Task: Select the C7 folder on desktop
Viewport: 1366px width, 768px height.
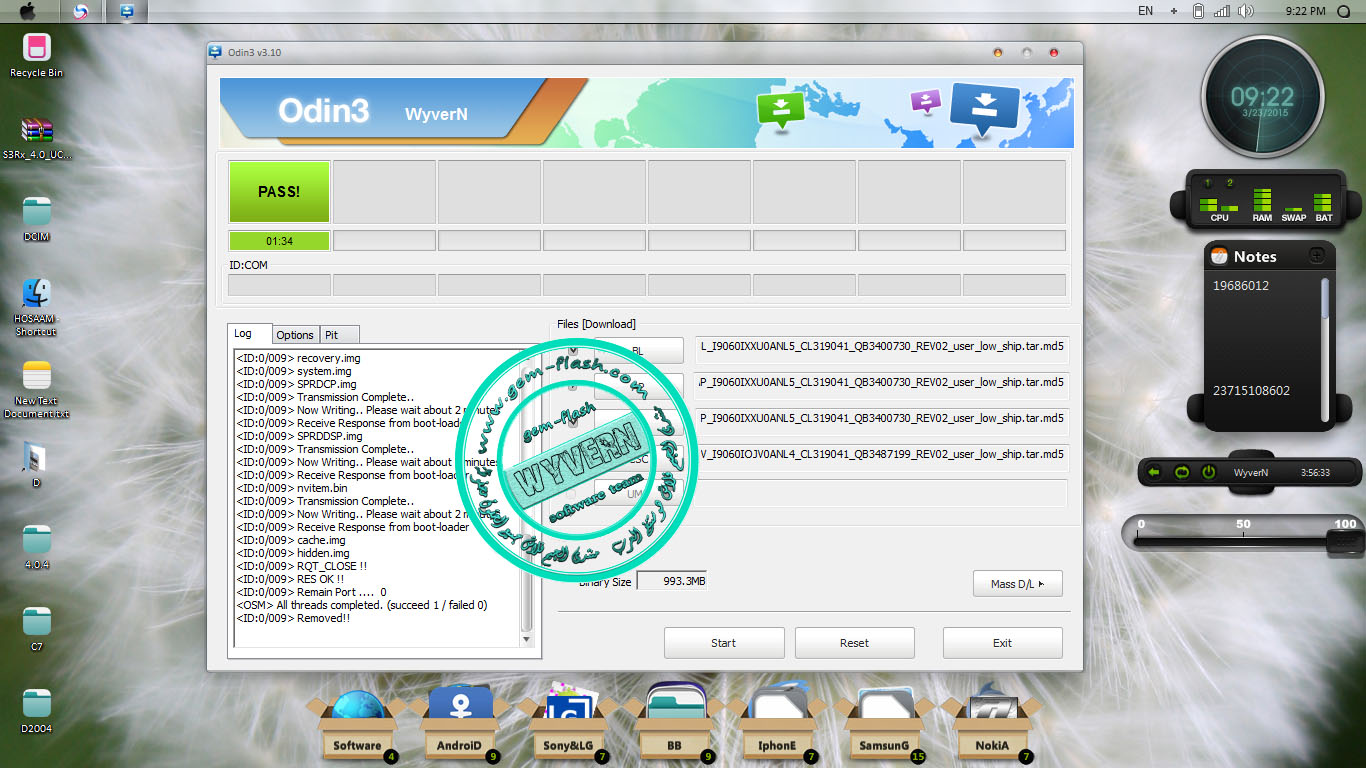Action: (x=37, y=629)
